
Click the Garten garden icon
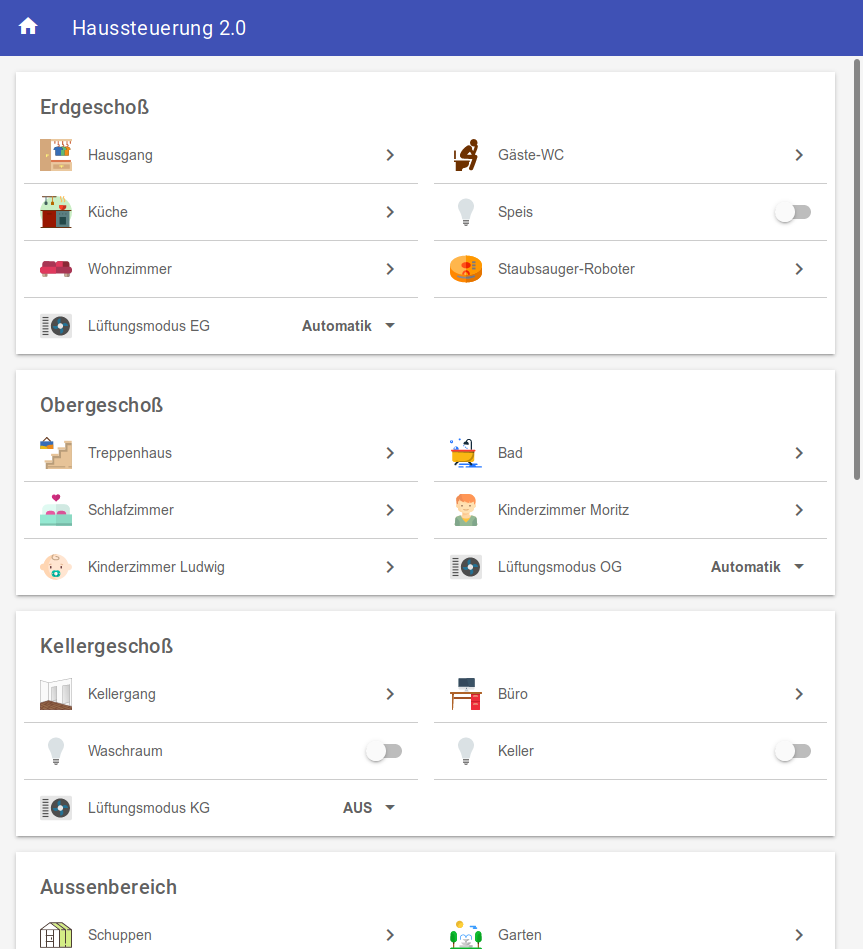coord(466,934)
